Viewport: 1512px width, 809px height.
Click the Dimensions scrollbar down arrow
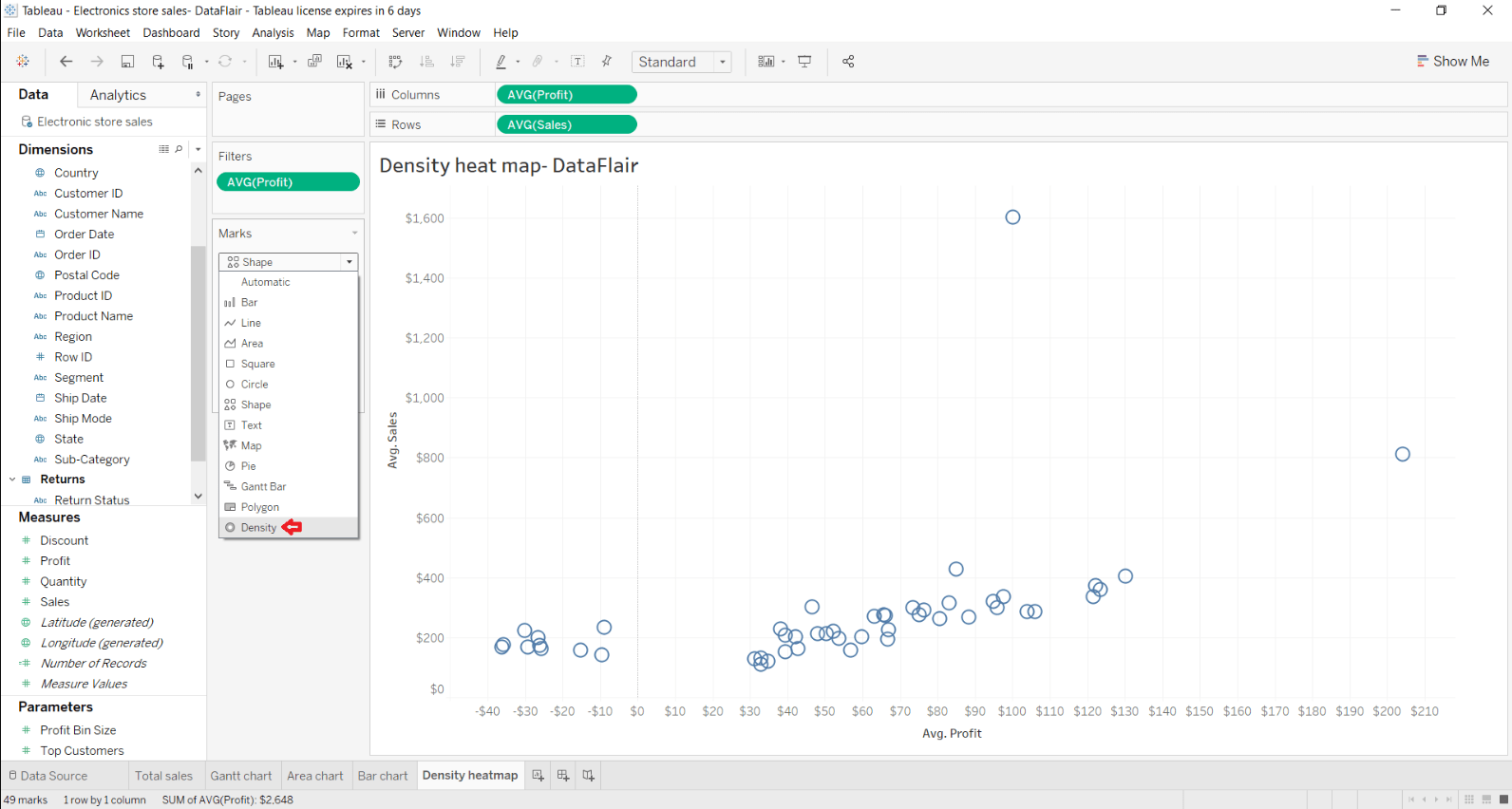[x=198, y=496]
